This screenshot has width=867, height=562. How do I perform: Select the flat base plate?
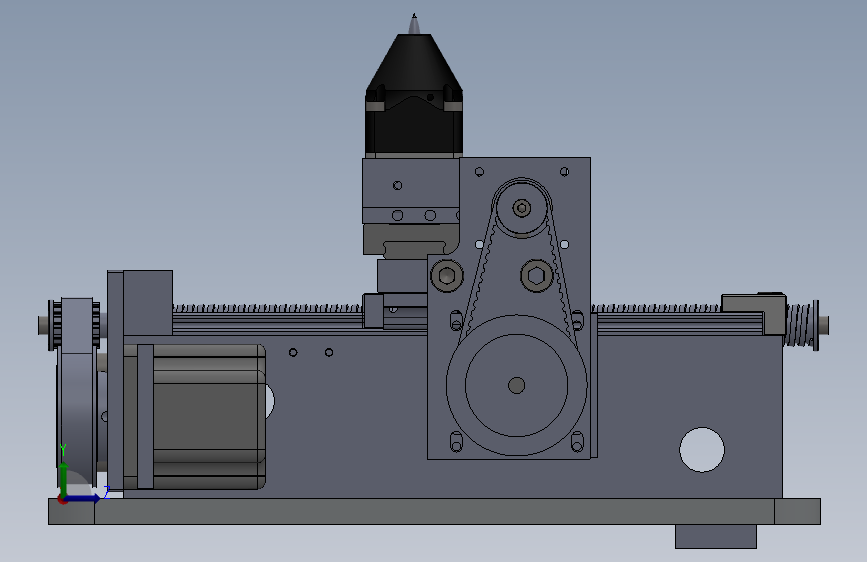[435, 511]
